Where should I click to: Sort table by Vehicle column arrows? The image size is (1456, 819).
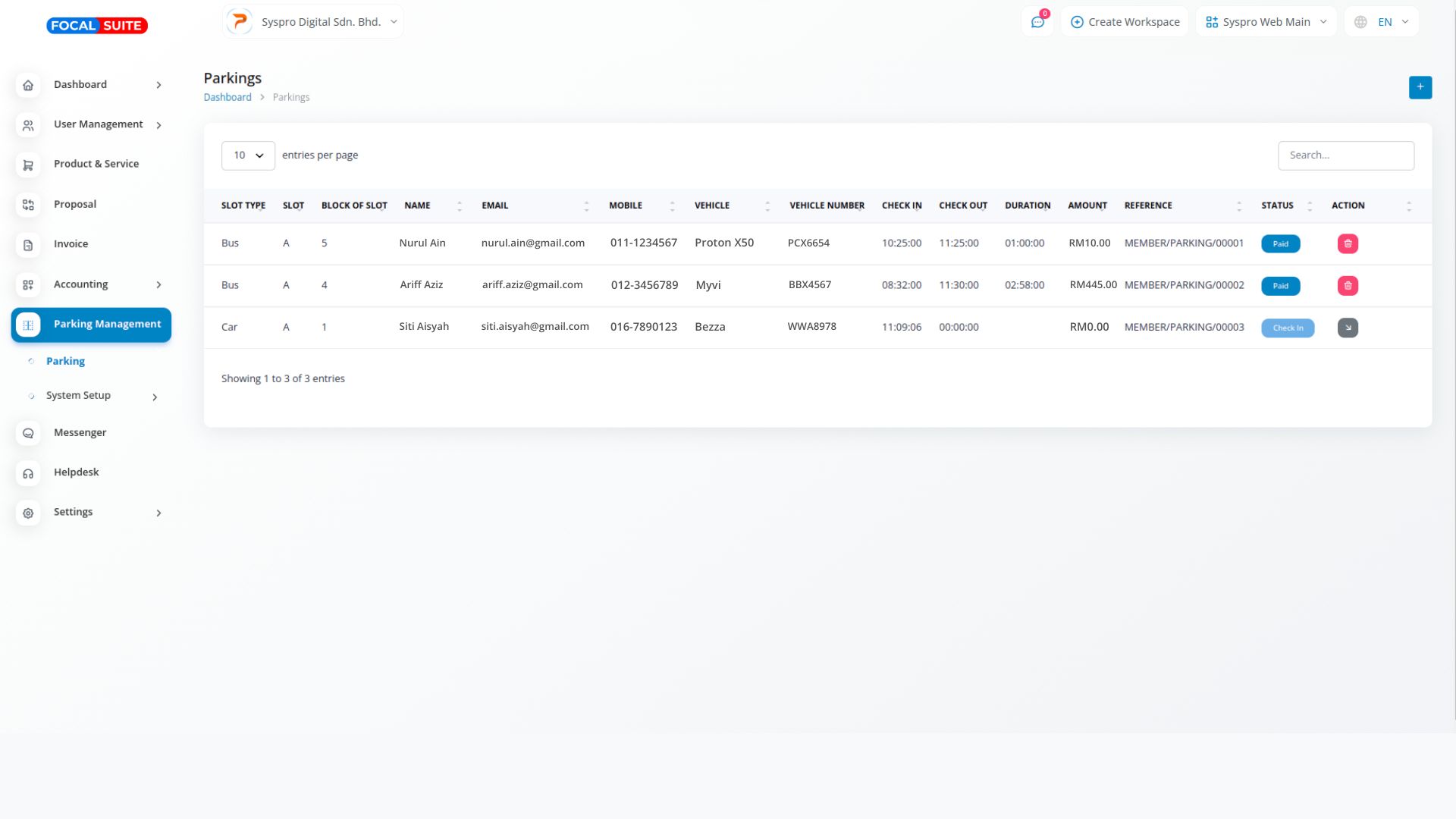[x=767, y=206]
